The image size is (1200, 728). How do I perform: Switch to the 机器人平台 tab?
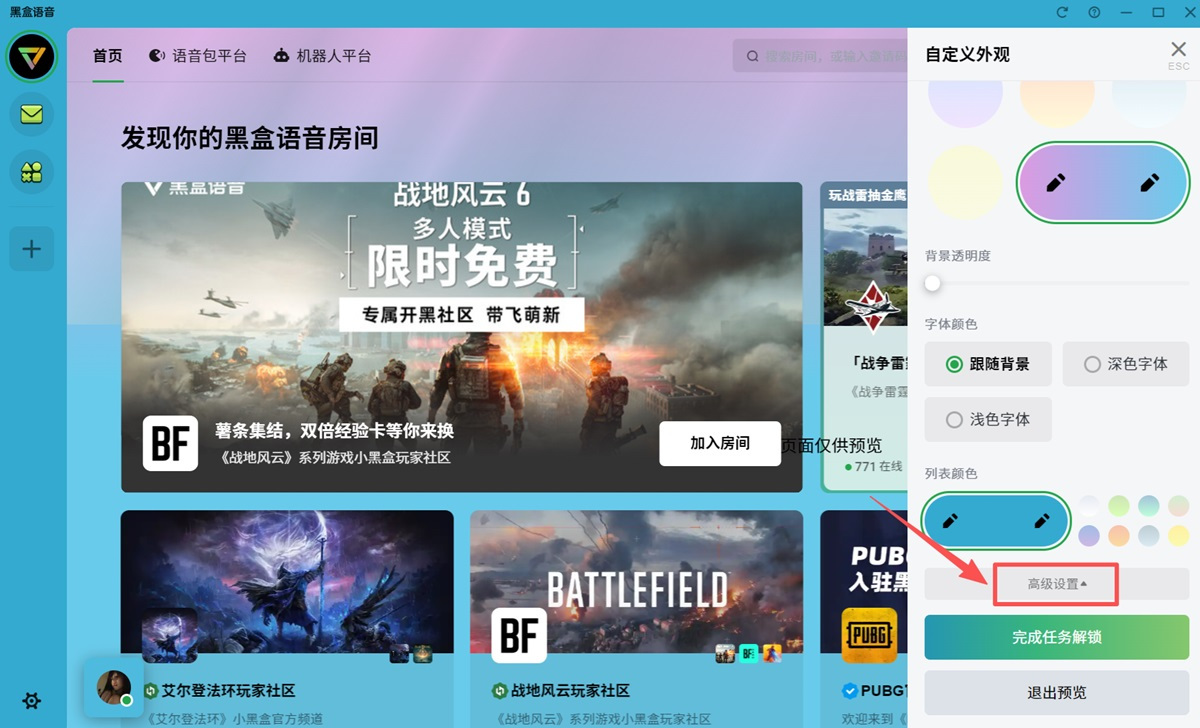coord(322,56)
